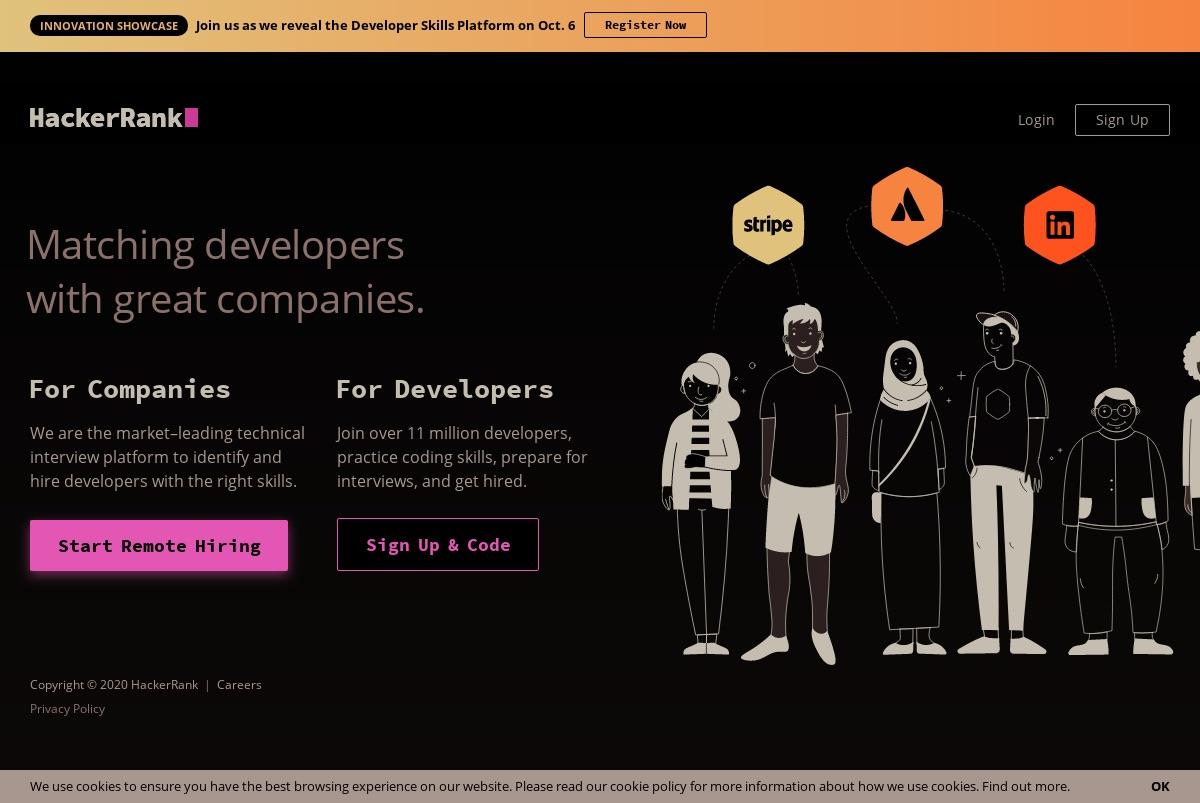Viewport: 1200px width, 803px height.
Task: Click the cookie policy message text
Action: (x=550, y=787)
